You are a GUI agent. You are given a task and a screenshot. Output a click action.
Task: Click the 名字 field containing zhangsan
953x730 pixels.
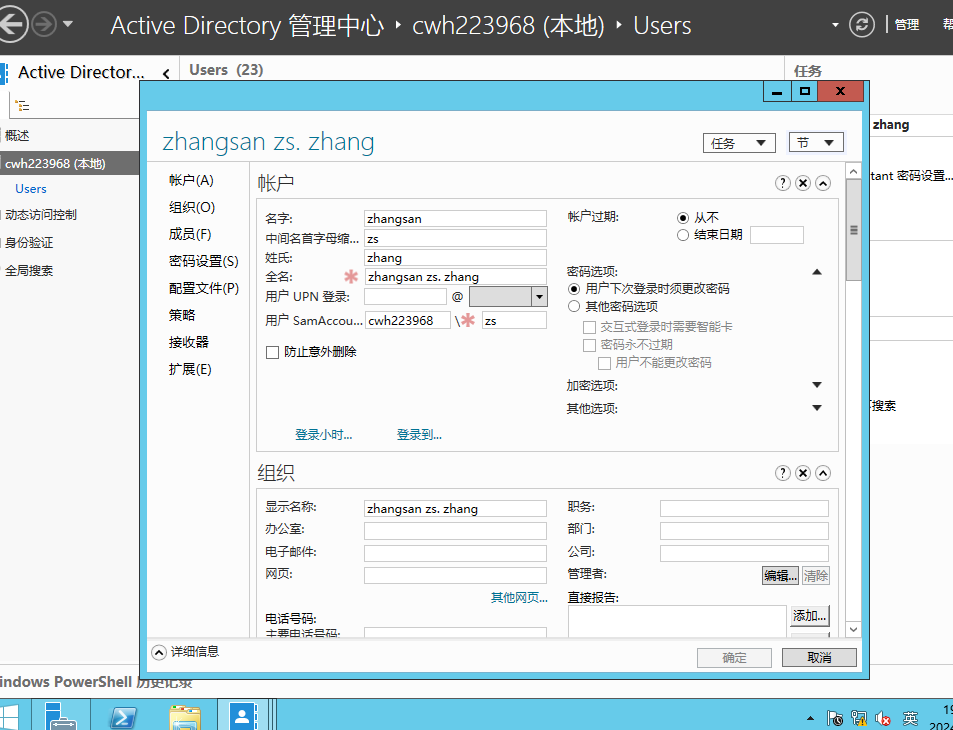click(x=455, y=218)
